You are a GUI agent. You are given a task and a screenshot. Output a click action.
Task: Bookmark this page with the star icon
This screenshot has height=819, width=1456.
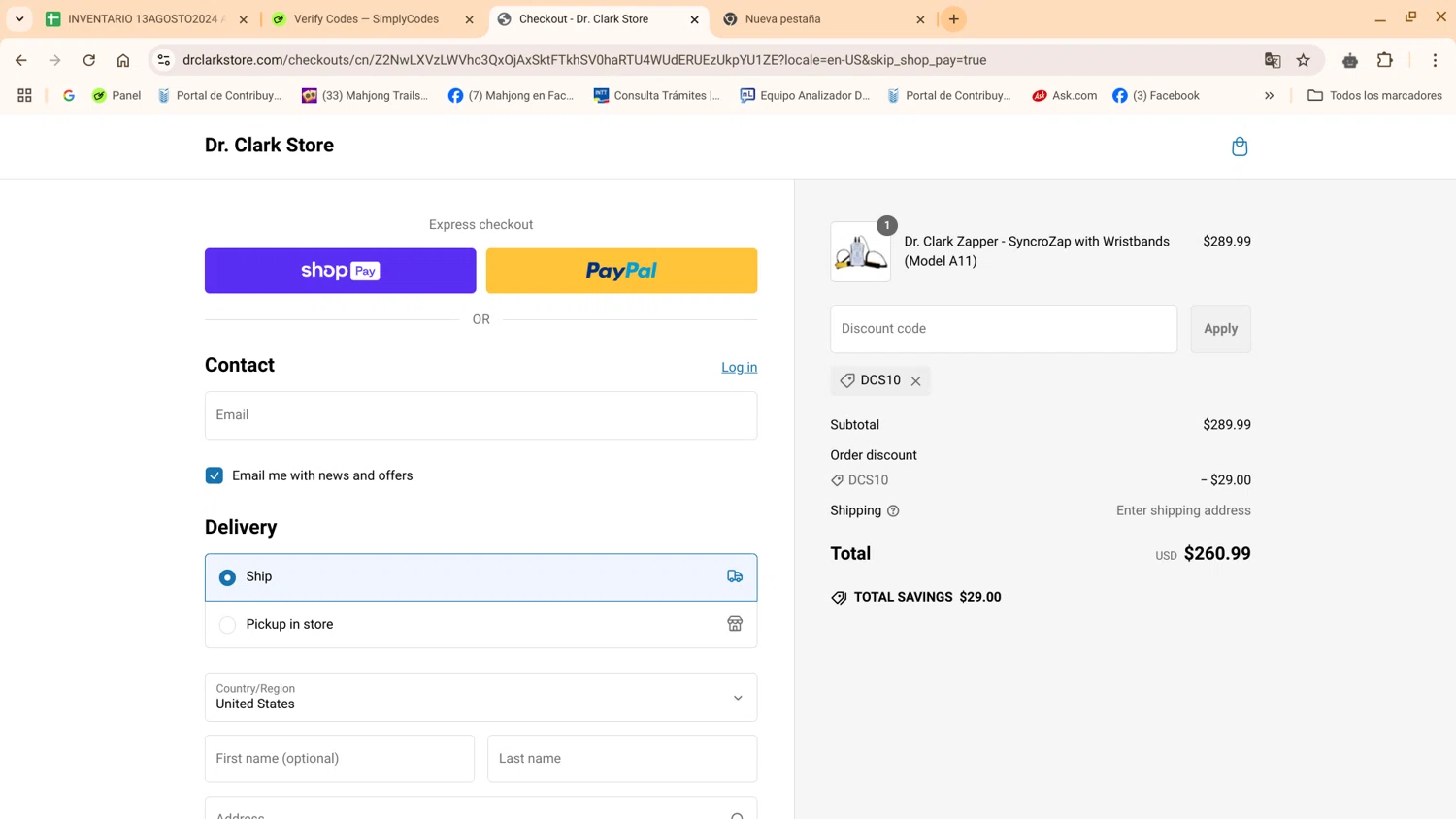(1304, 60)
